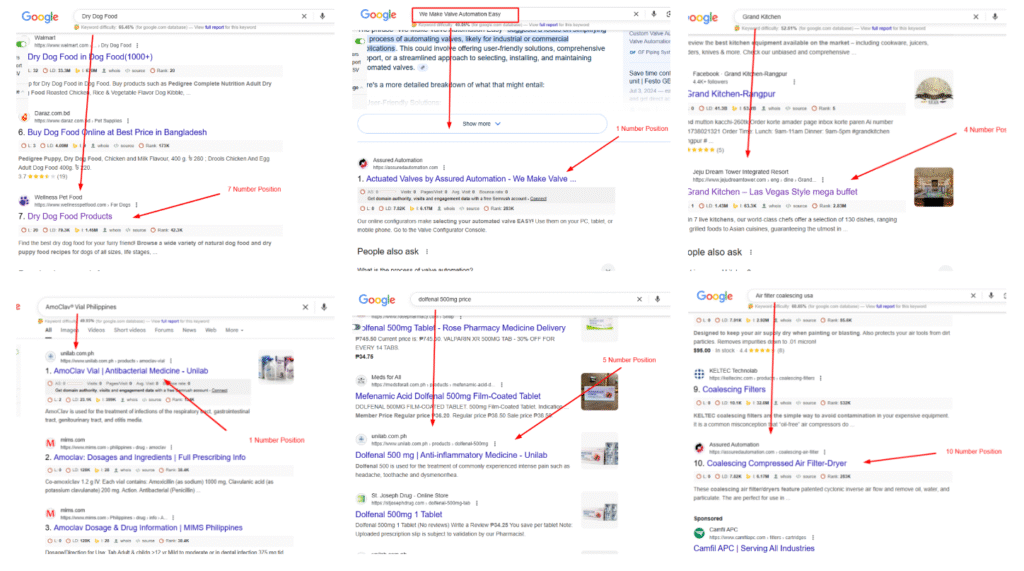Open 'Amoclav Dosage & Drug Information' MIMS link

[148, 528]
